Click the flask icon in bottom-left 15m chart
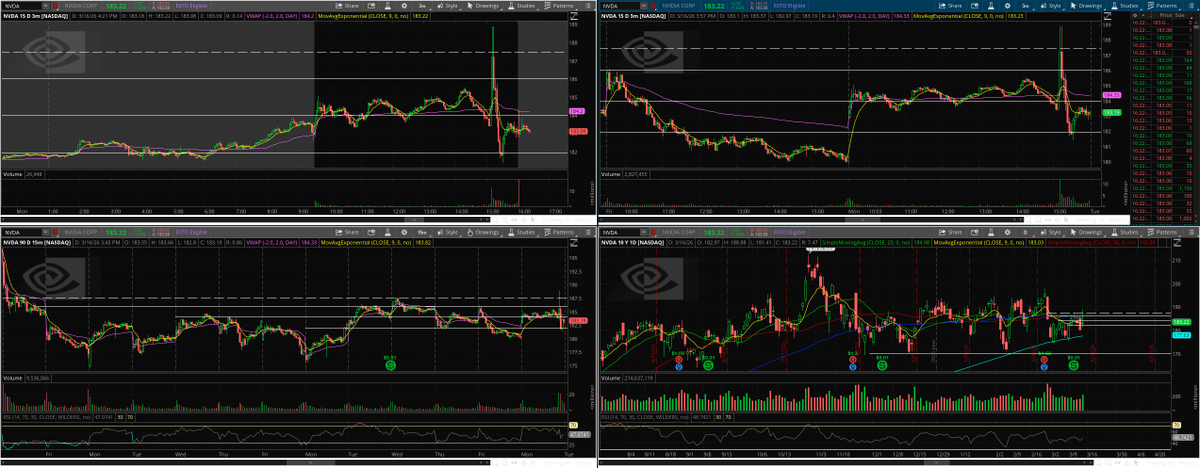The height and width of the screenshot is (468, 1200). (387, 232)
